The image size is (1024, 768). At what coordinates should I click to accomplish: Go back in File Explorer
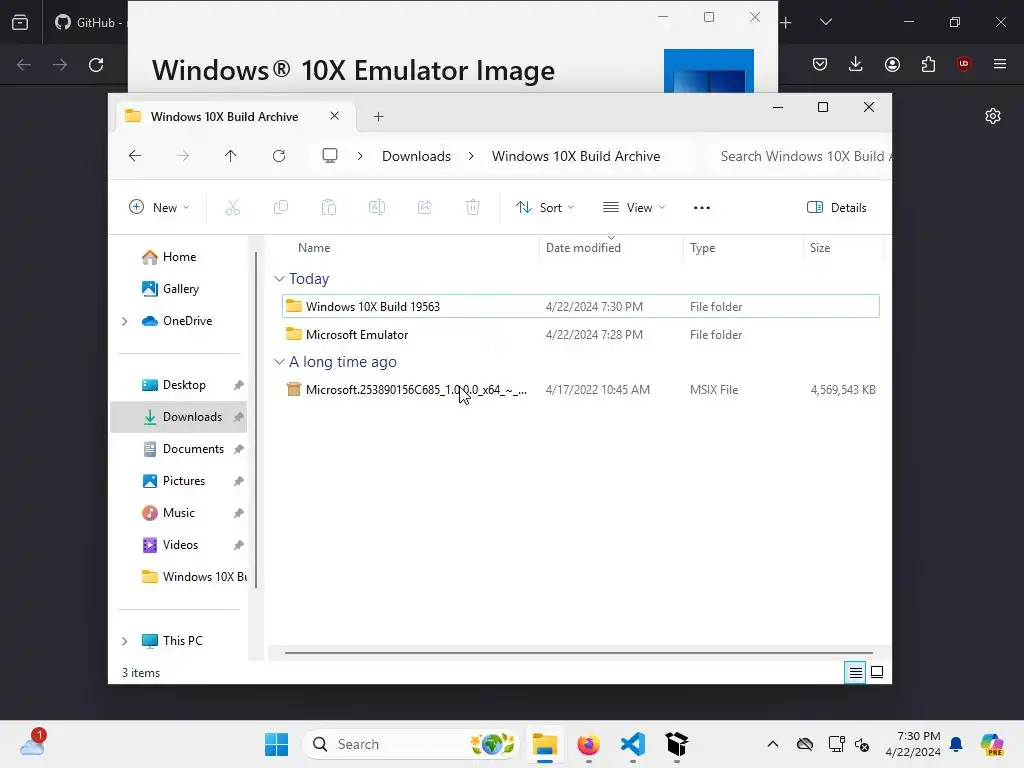[135, 156]
